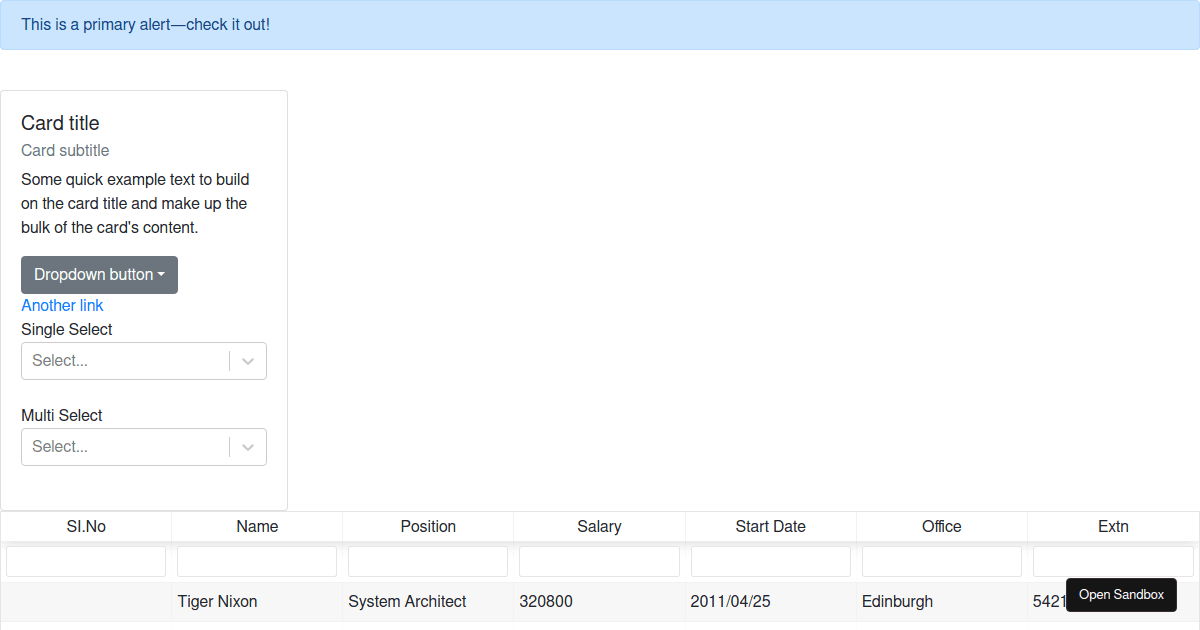Focus the Name filter input field
The image size is (1200, 630).
click(x=257, y=561)
